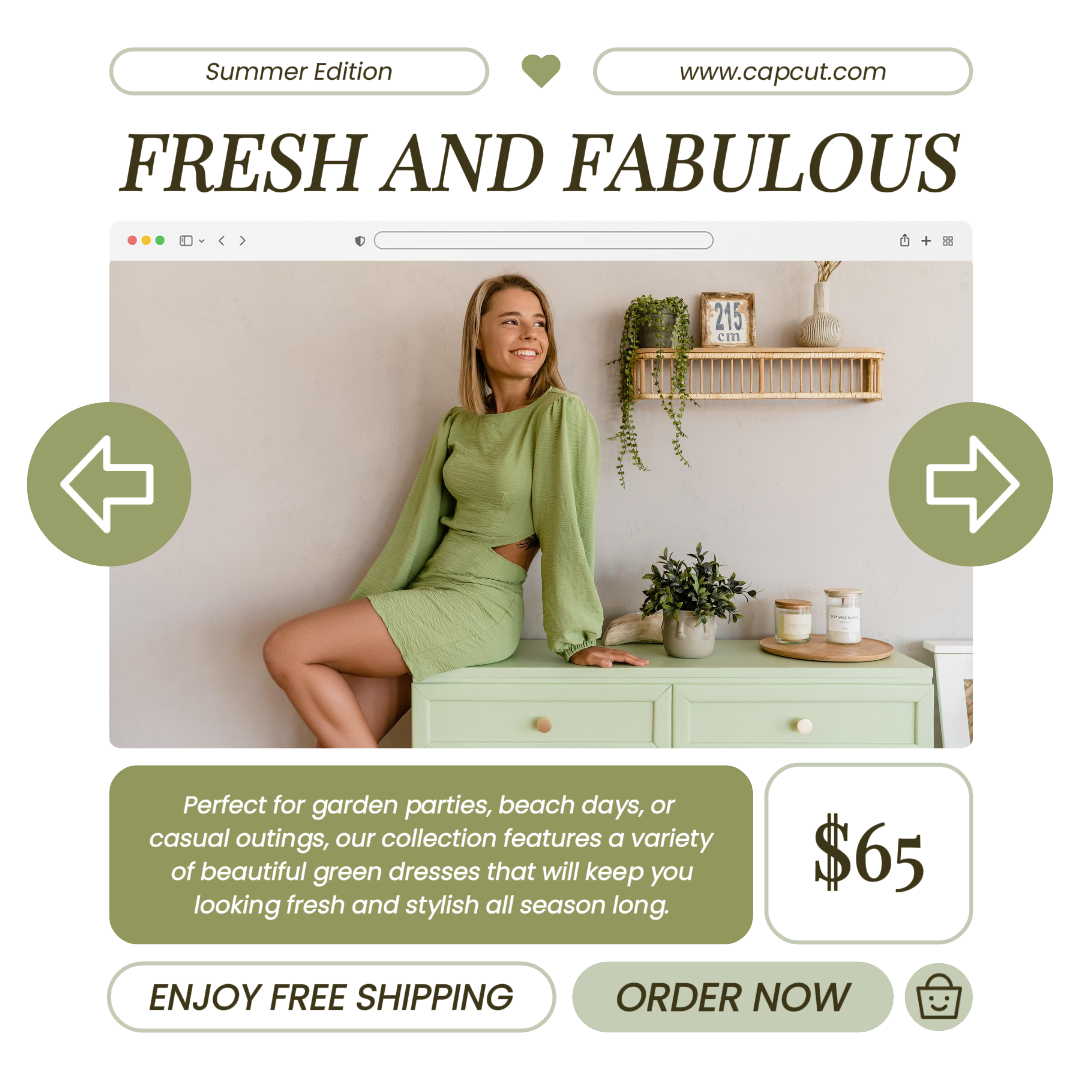Click the privacy shield icon

(x=360, y=240)
